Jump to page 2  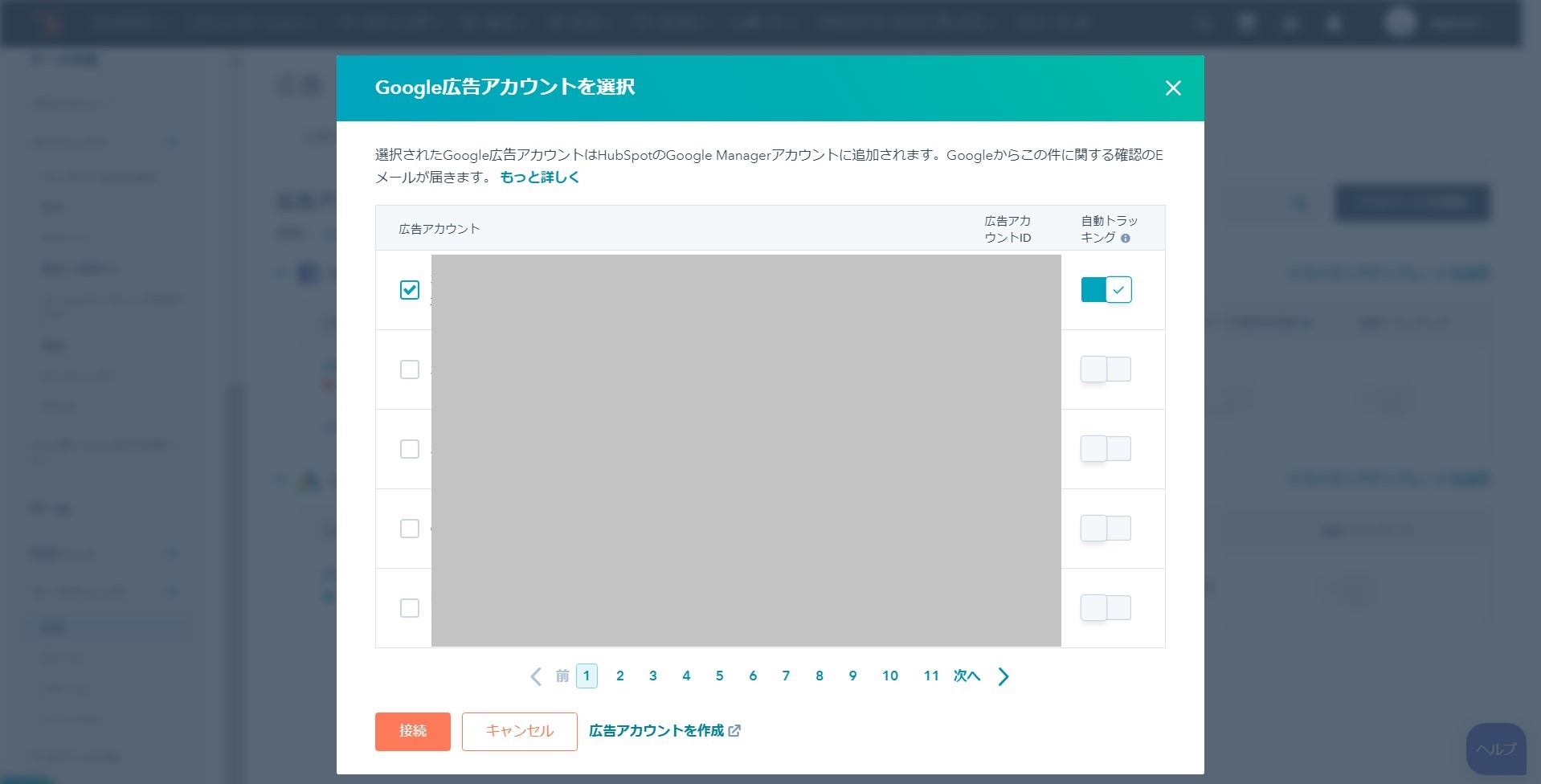[620, 676]
